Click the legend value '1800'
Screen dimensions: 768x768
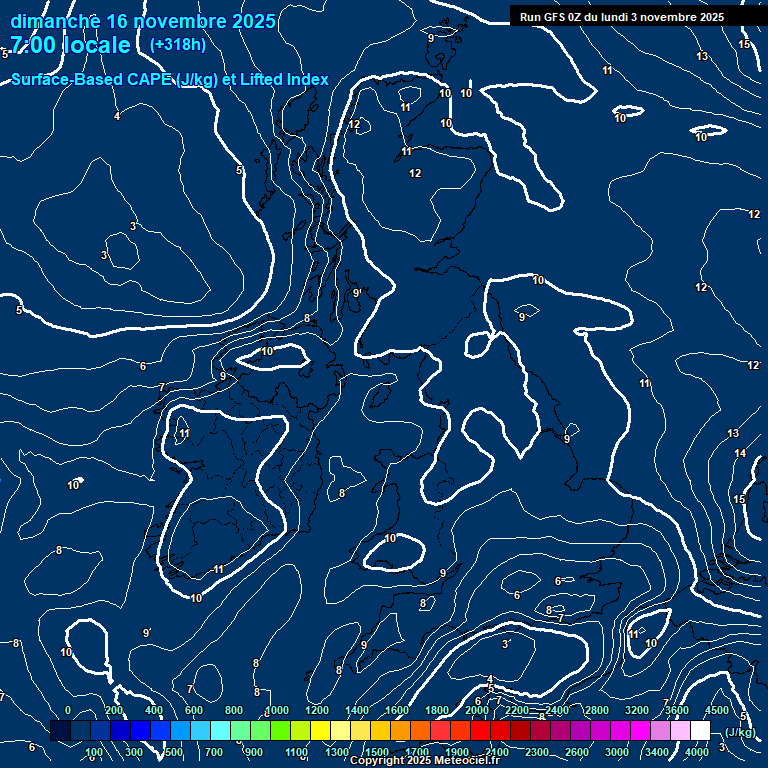(437, 710)
